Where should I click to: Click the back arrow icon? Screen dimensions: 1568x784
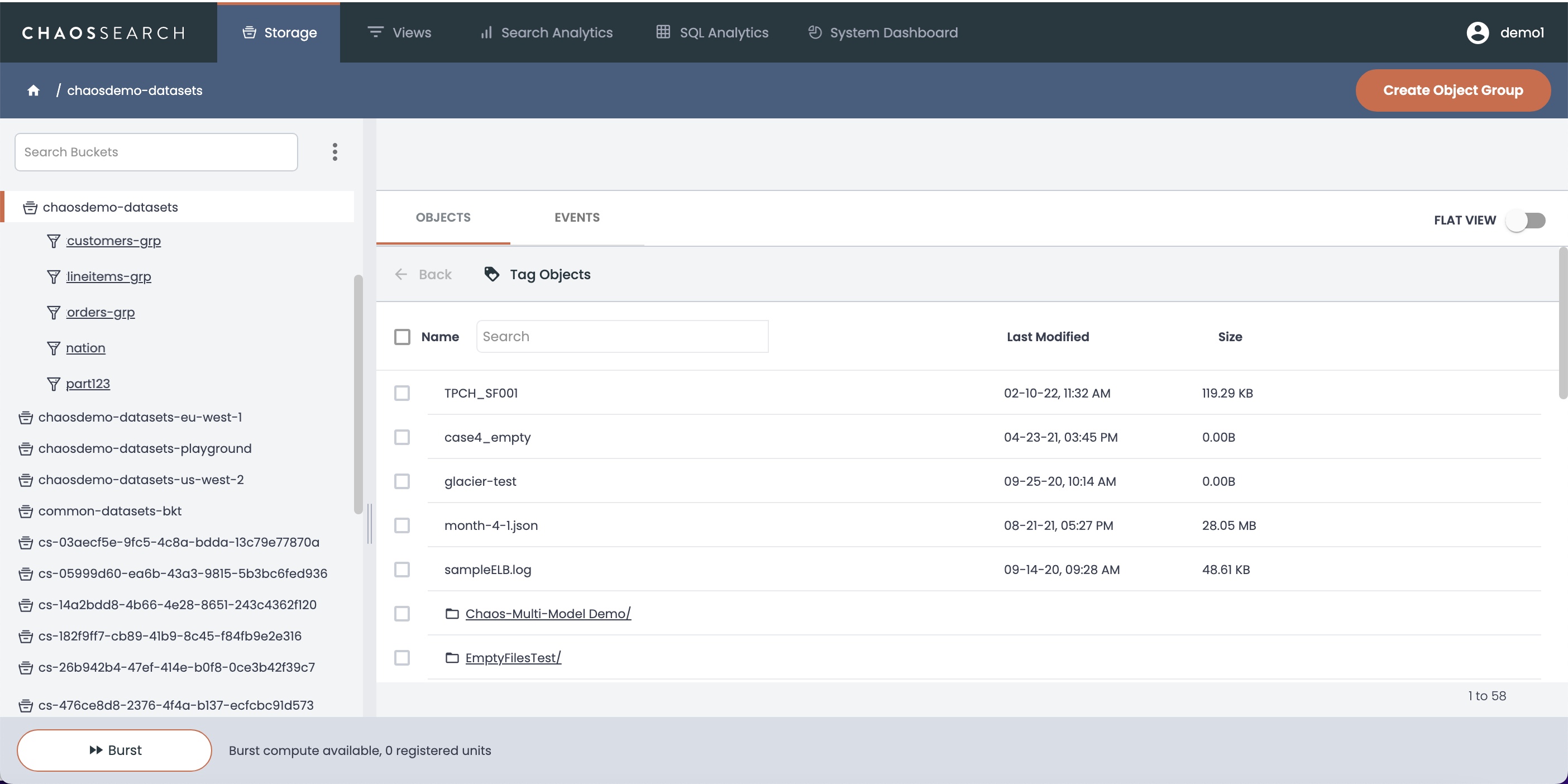[400, 274]
